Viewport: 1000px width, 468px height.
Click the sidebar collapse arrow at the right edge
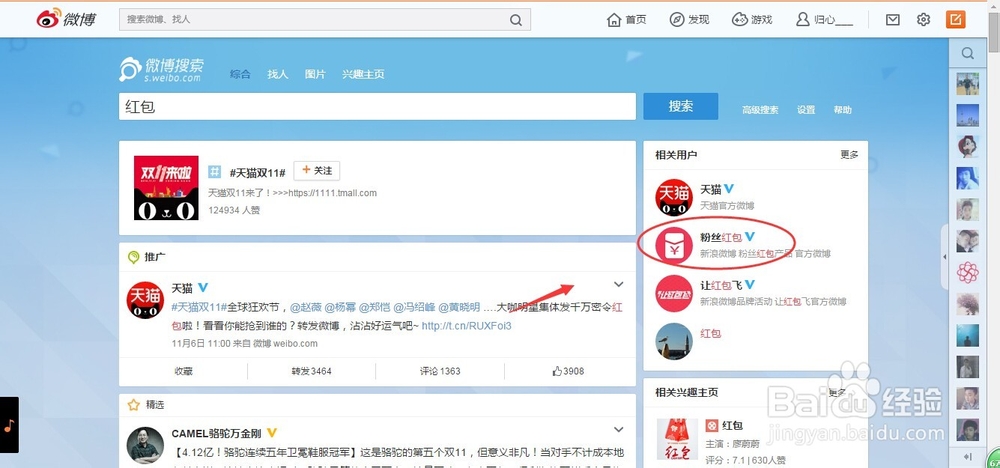tap(945, 256)
